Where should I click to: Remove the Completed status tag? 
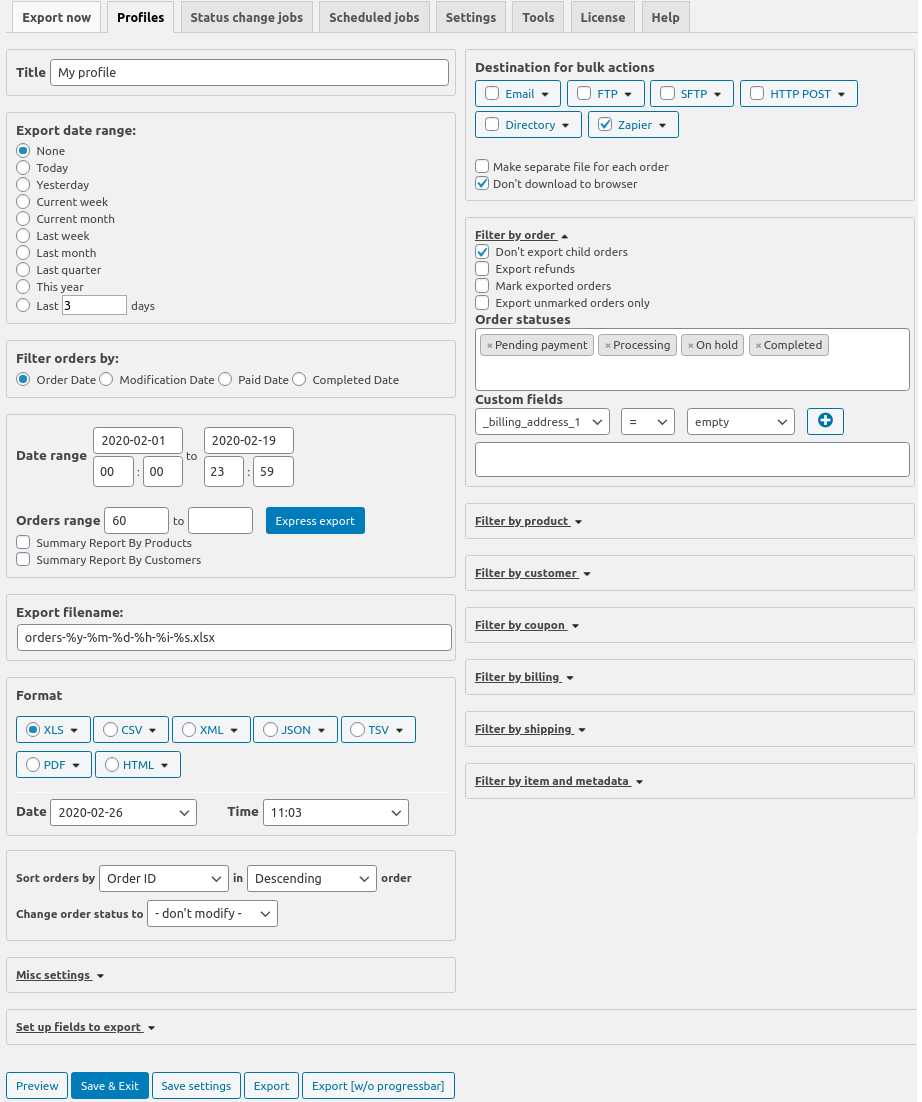pos(758,346)
